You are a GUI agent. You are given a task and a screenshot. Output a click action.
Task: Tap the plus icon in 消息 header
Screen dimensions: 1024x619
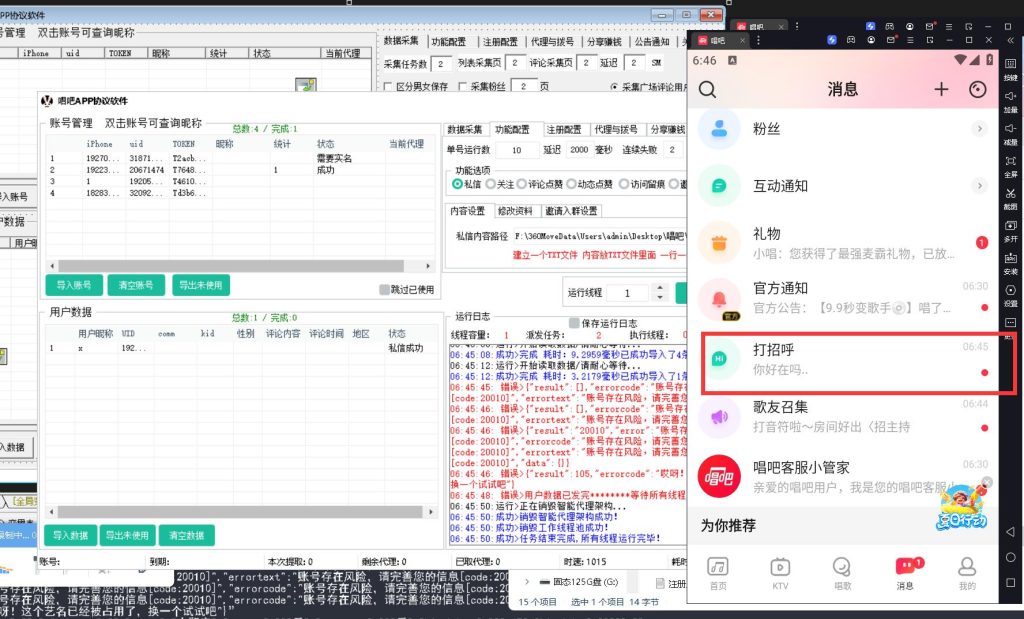coord(941,89)
